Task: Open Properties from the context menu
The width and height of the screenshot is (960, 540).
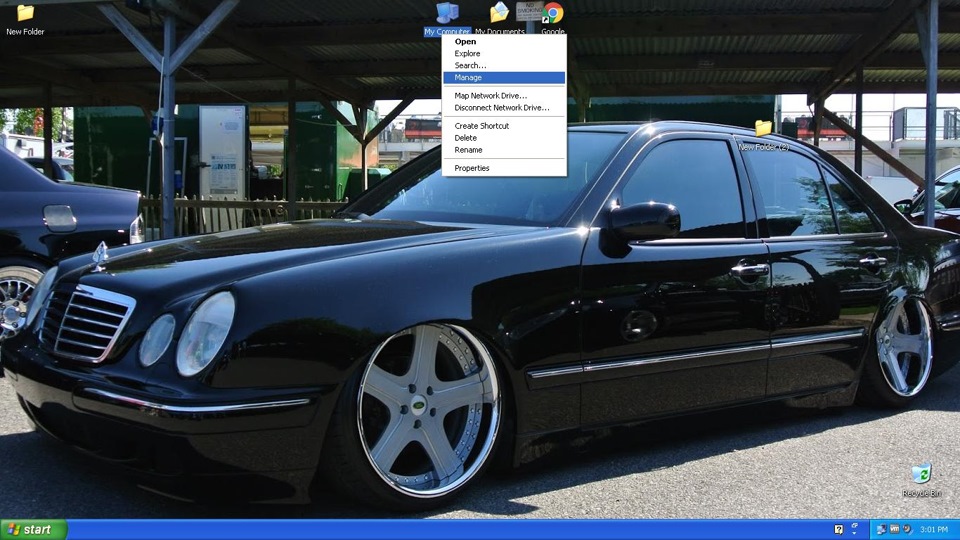Action: [x=472, y=168]
